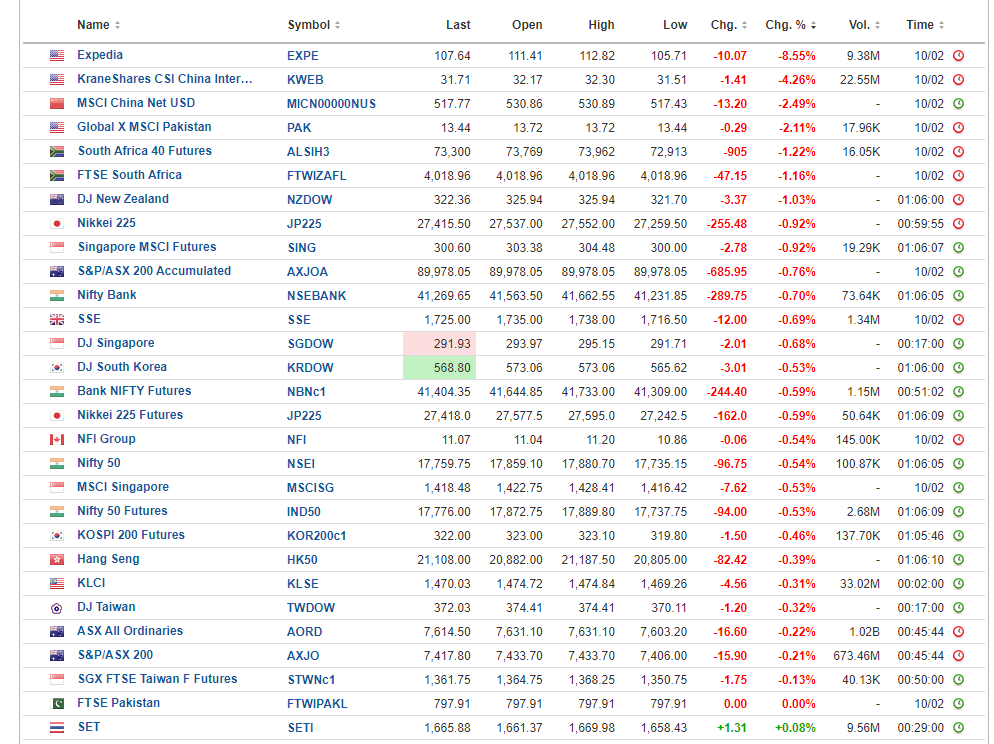The image size is (994, 744).
Task: Click the clock icon in Nikkei 225 Futures row
Action: [958, 416]
